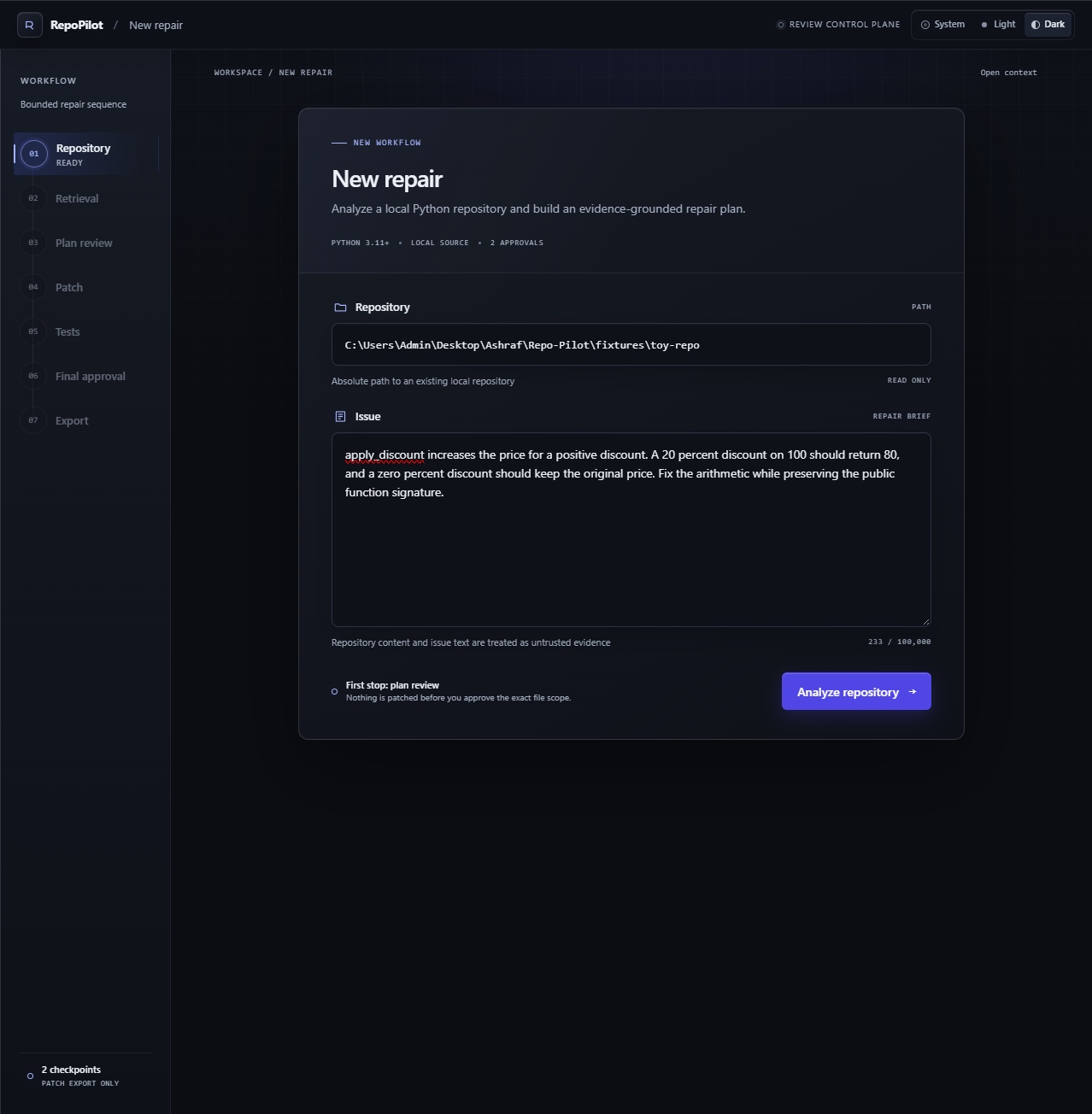1092x1114 pixels.
Task: Select step 01 circle in workflow
Action: pyautogui.click(x=34, y=154)
